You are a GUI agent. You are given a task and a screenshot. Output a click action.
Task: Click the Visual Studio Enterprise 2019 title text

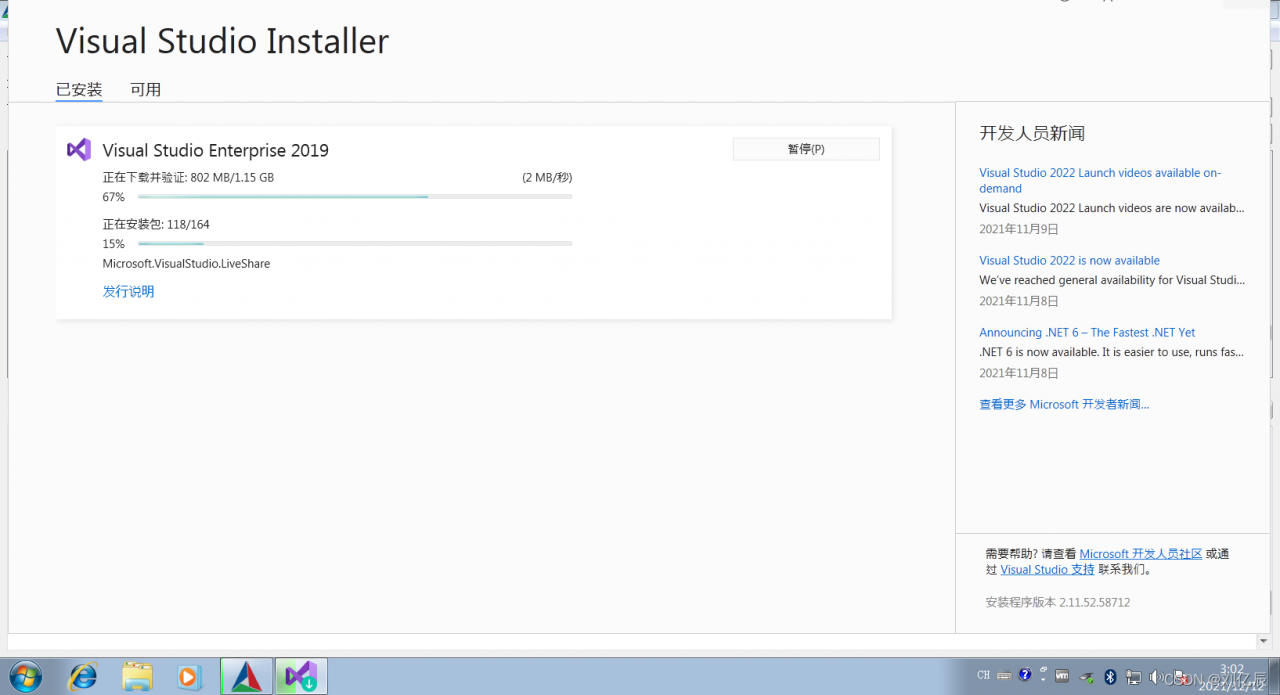click(x=216, y=150)
